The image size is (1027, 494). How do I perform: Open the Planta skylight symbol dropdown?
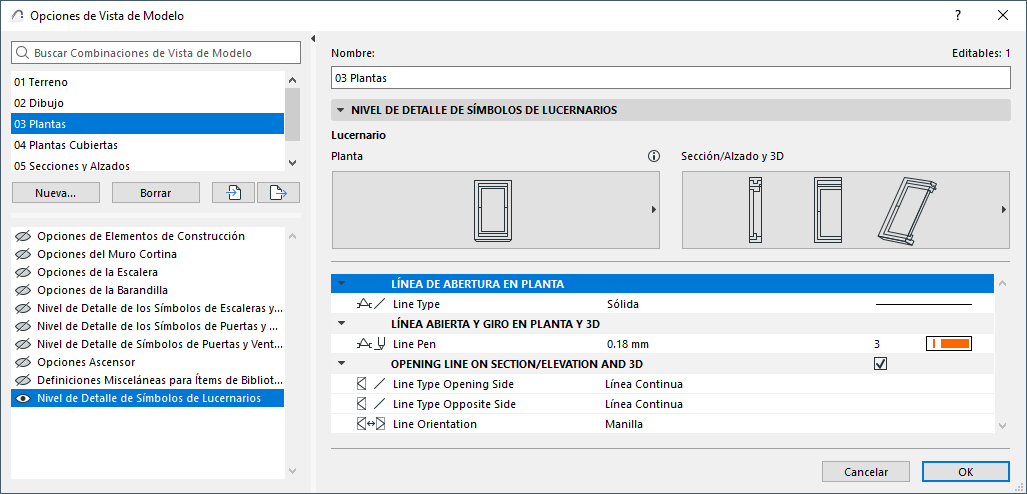tap(653, 209)
